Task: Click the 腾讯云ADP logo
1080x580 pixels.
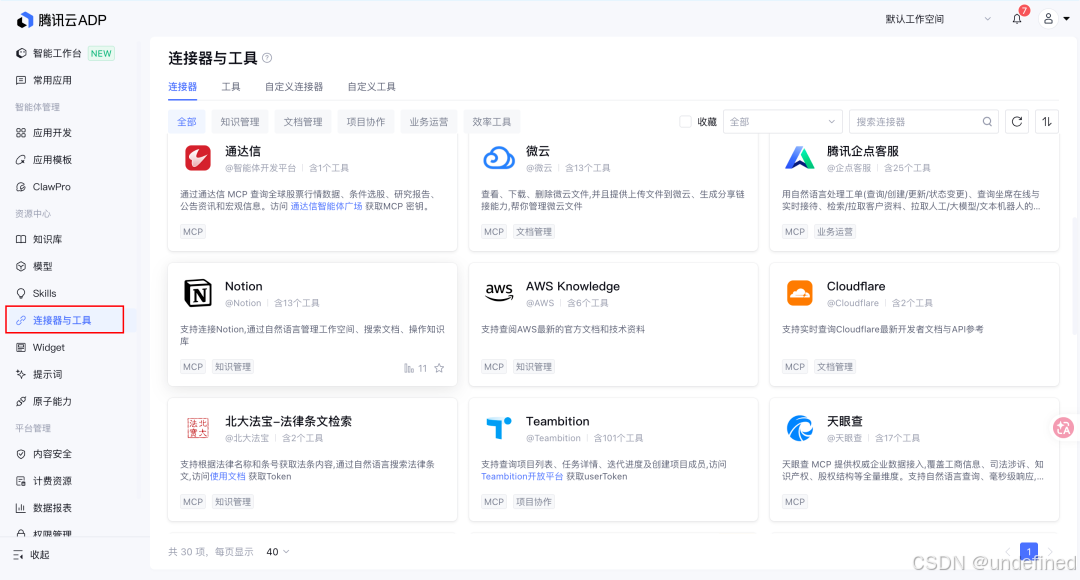Action: point(61,20)
